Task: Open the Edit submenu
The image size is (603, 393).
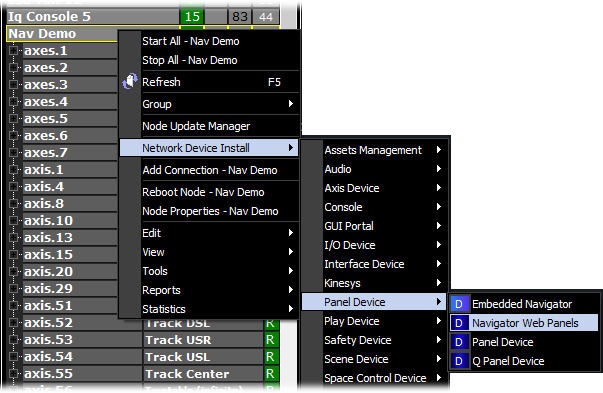Action: coord(209,233)
